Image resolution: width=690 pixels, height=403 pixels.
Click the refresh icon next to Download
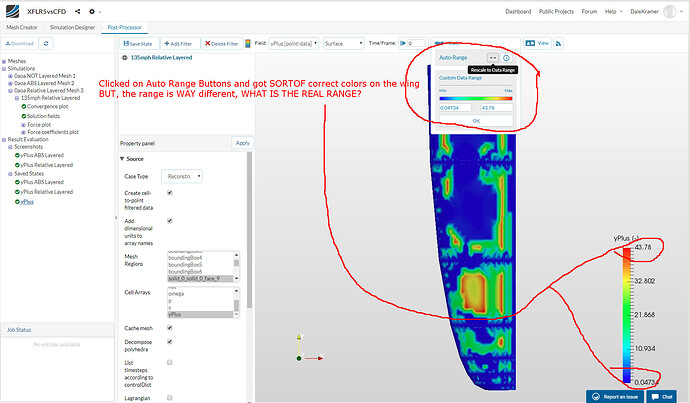pyautogui.click(x=47, y=44)
